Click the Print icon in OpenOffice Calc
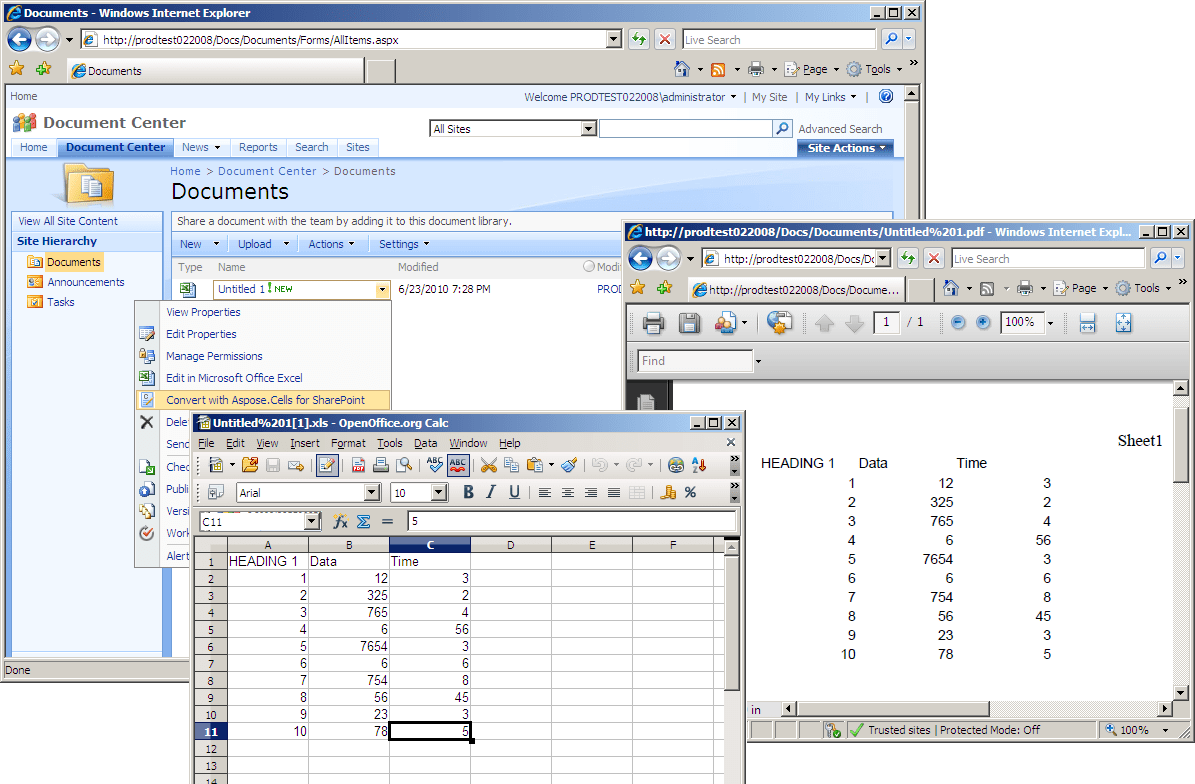 381,465
